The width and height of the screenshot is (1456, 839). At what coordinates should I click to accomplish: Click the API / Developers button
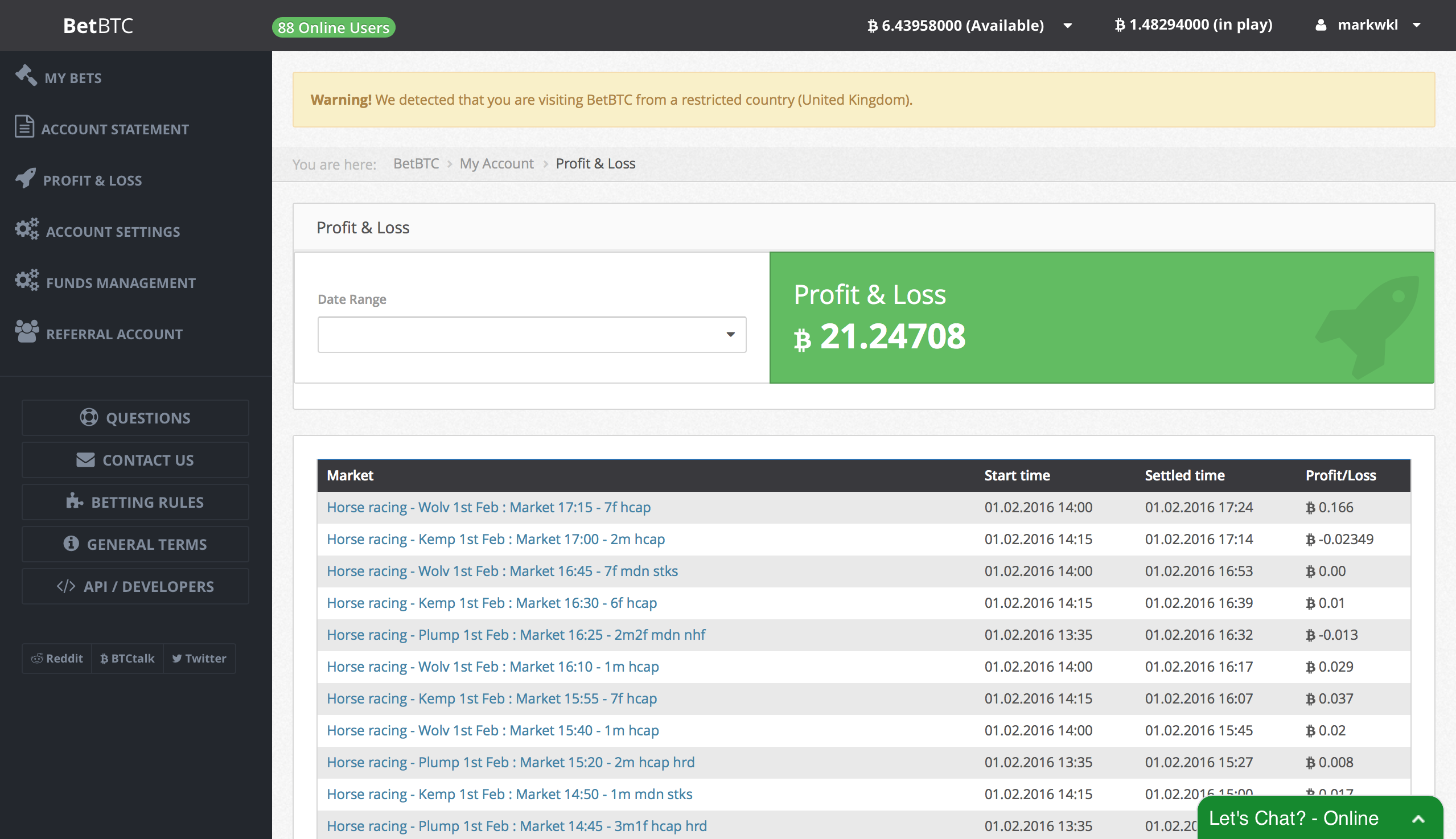[x=135, y=586]
